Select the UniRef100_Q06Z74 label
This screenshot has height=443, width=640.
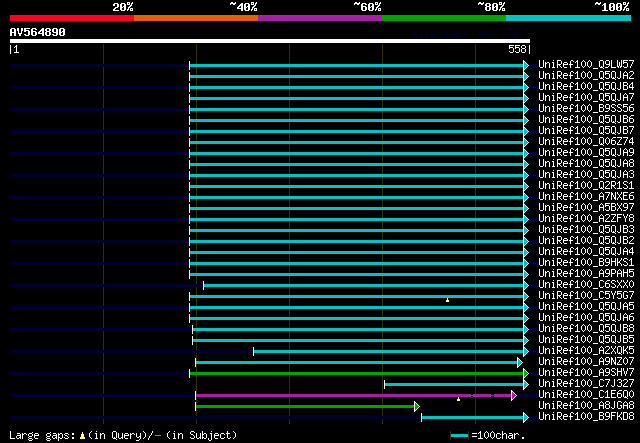point(586,141)
